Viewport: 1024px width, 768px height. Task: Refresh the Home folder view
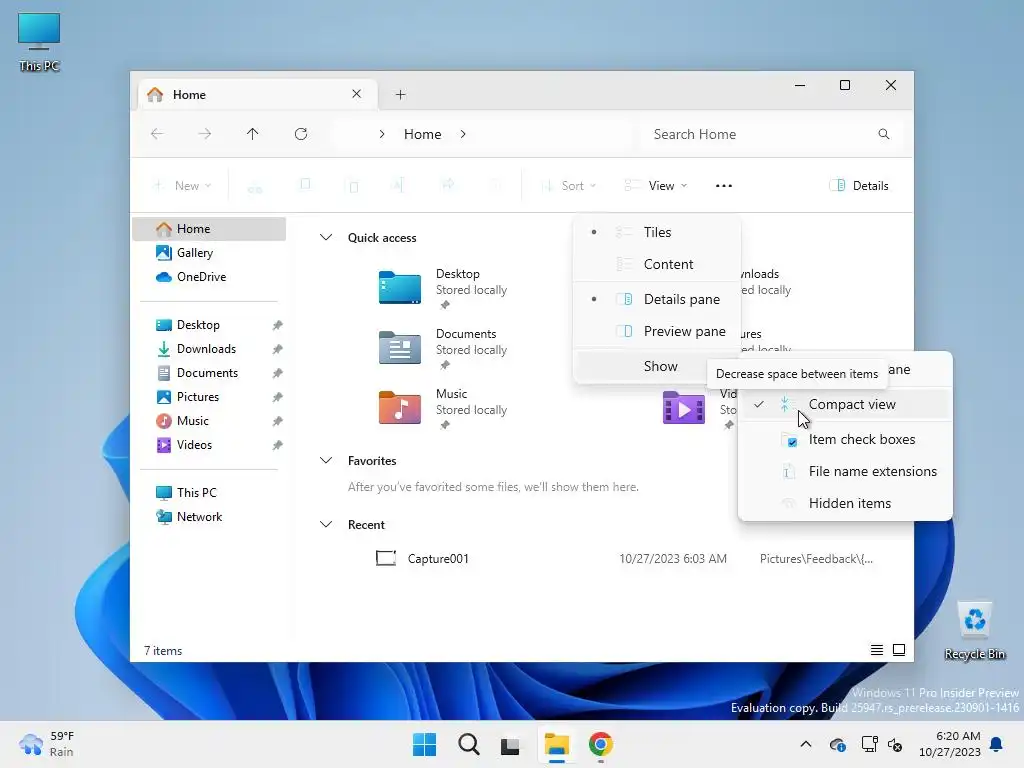[300, 134]
